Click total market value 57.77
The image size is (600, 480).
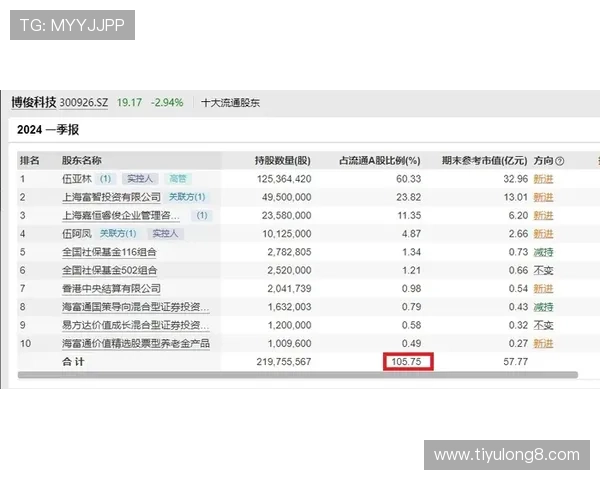click(x=516, y=362)
